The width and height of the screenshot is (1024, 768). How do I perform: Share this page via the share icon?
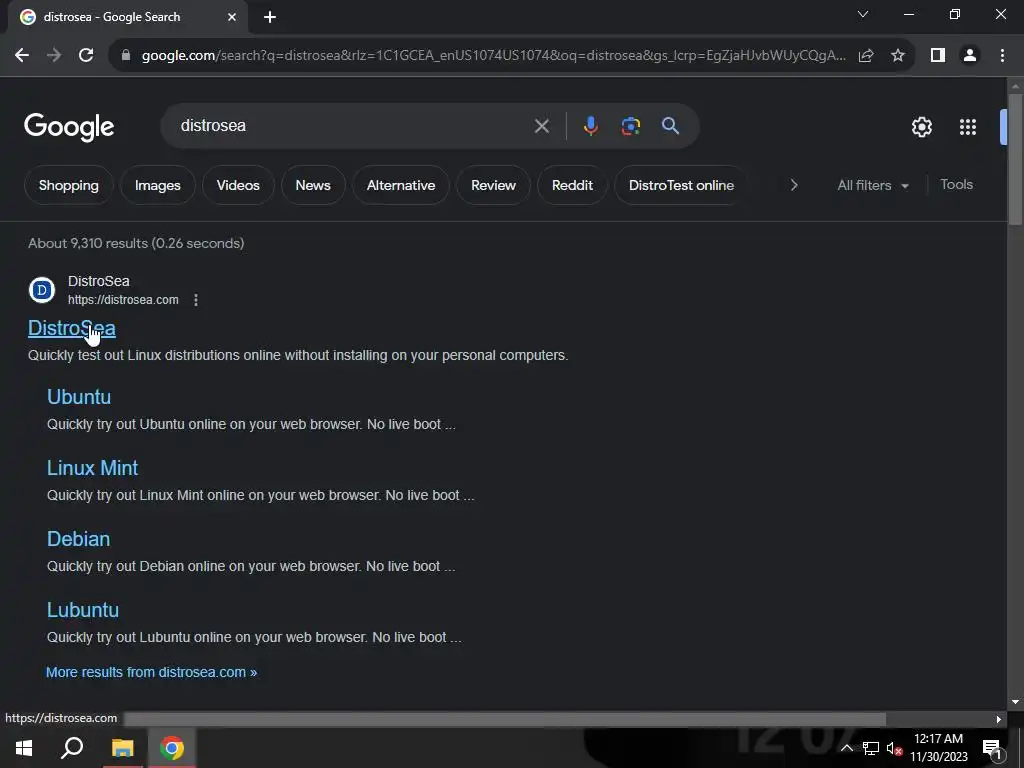(x=866, y=56)
